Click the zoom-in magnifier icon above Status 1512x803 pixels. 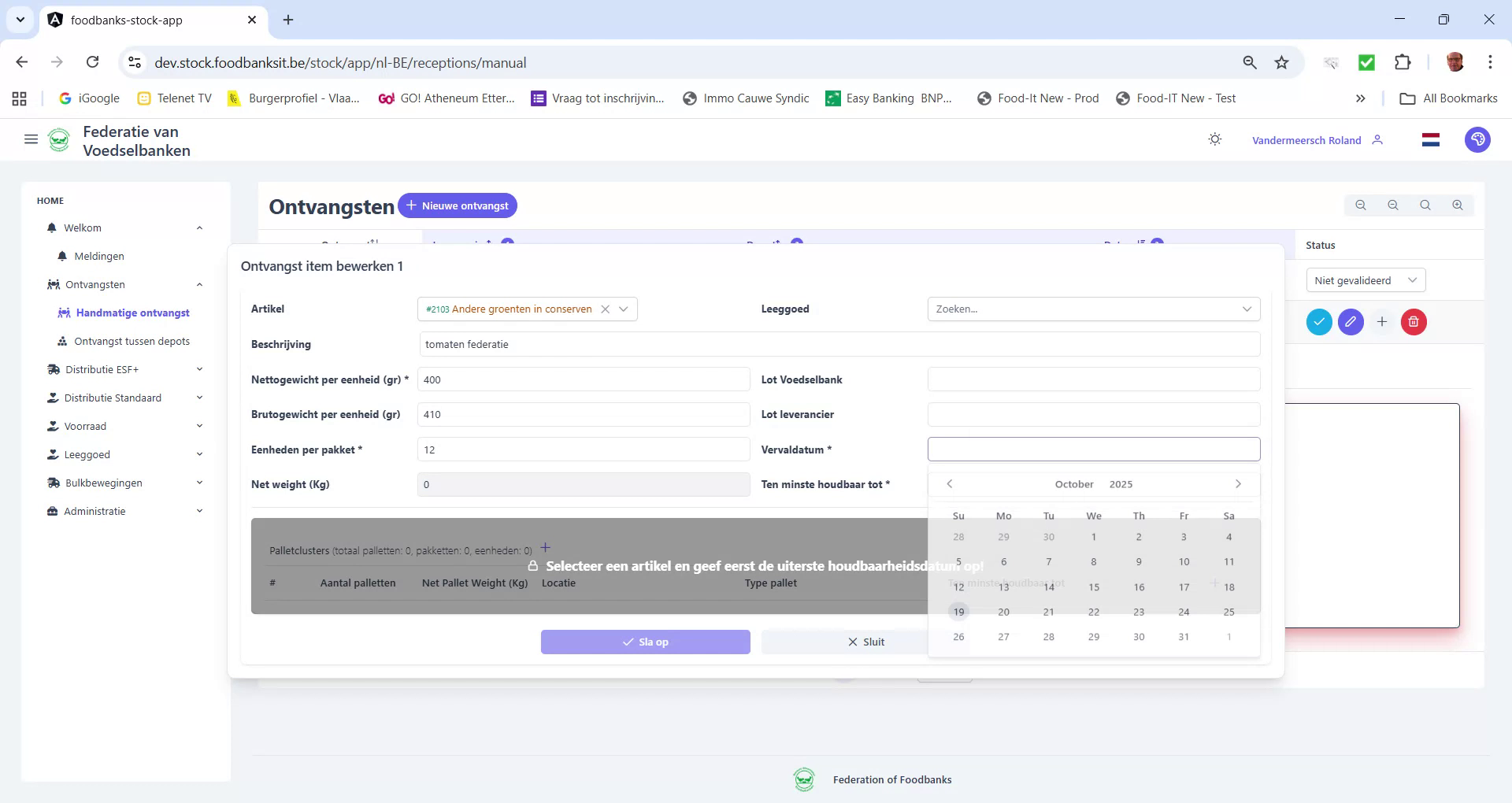[x=1458, y=205]
